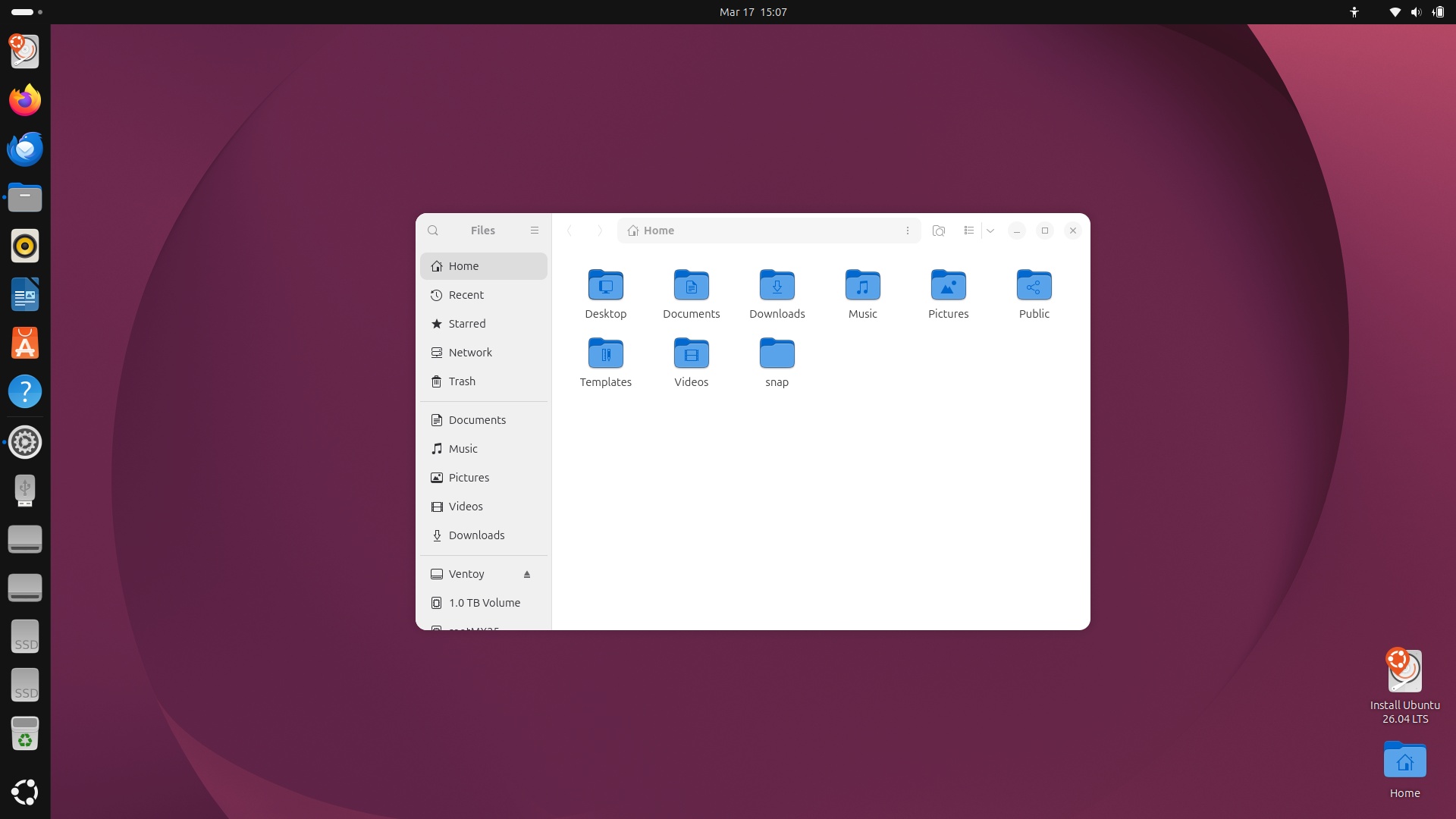
Task: Open the Files hamburger main menu
Action: click(x=535, y=231)
